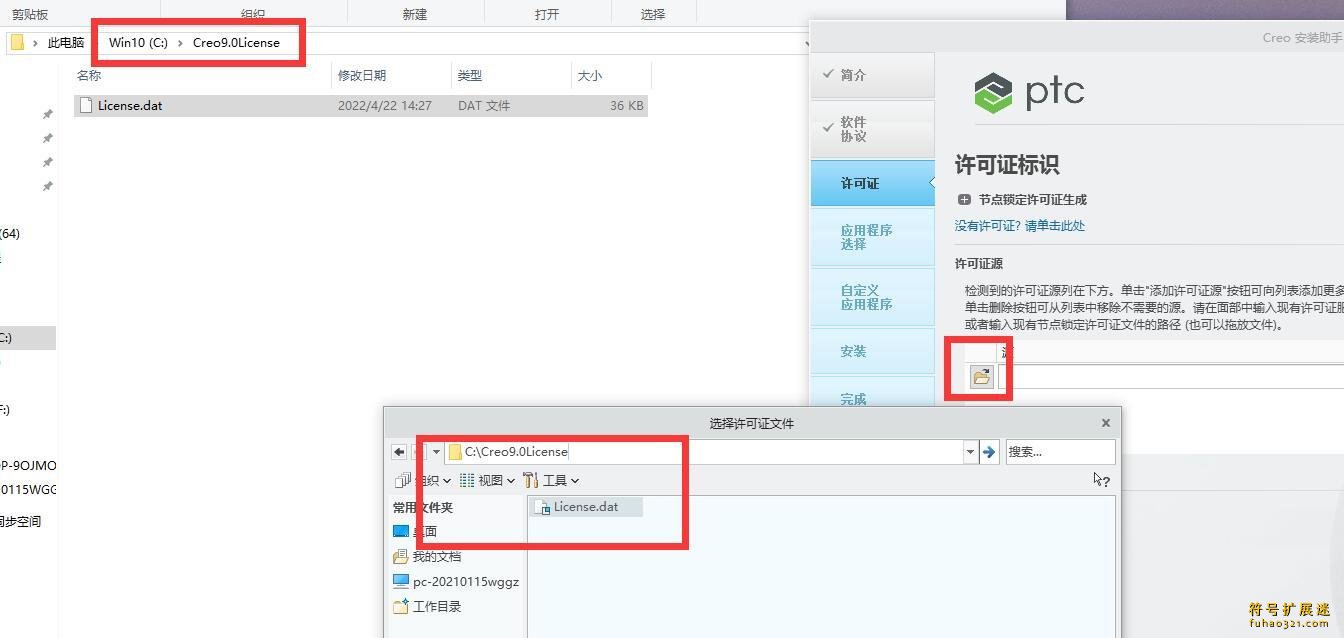Click the 搜索 search field
The width and height of the screenshot is (1344, 638).
[1060, 452]
